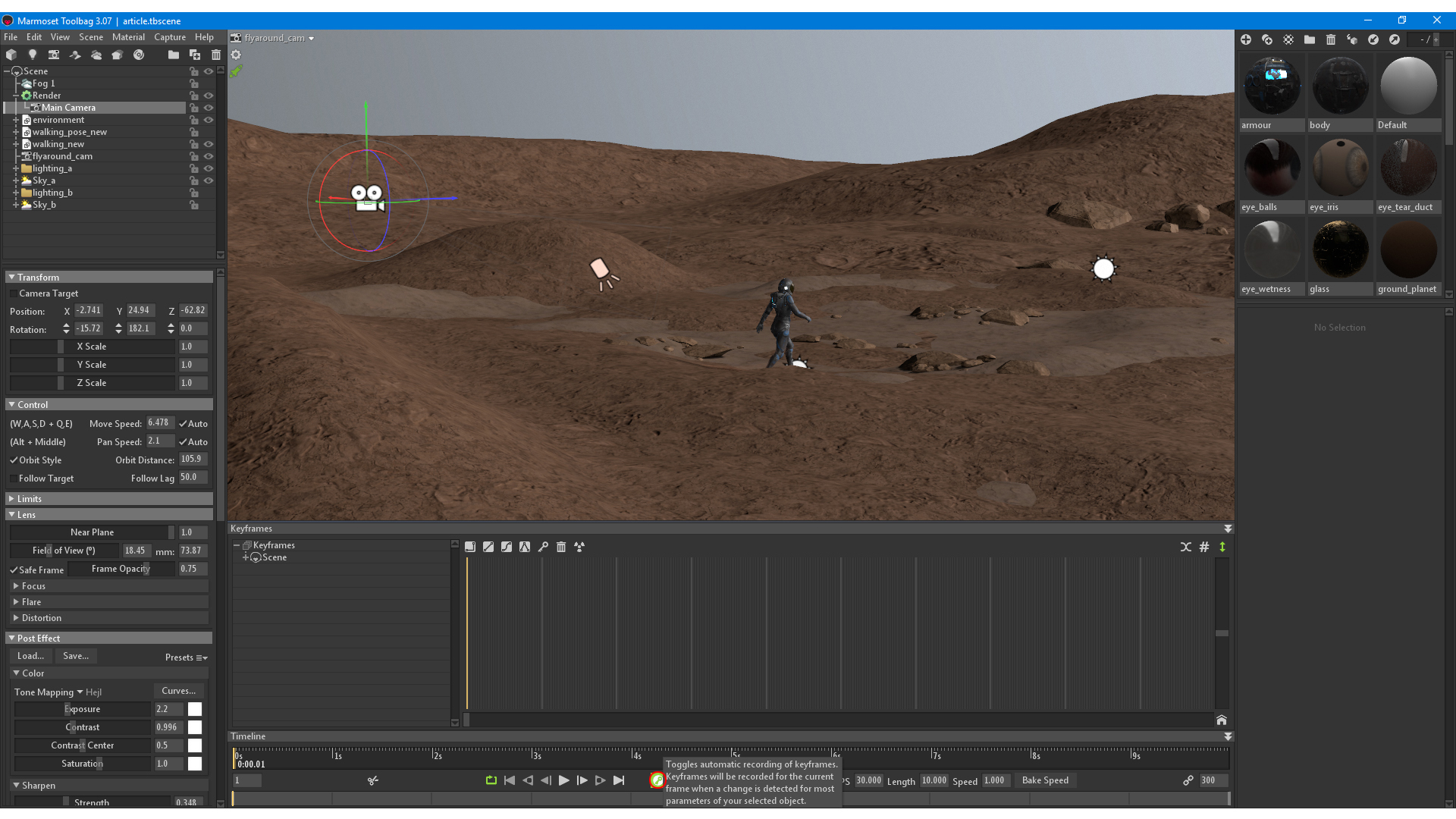The width and height of the screenshot is (1456, 819).
Task: Set spline keyframe interpolation icon
Action: click(x=507, y=547)
